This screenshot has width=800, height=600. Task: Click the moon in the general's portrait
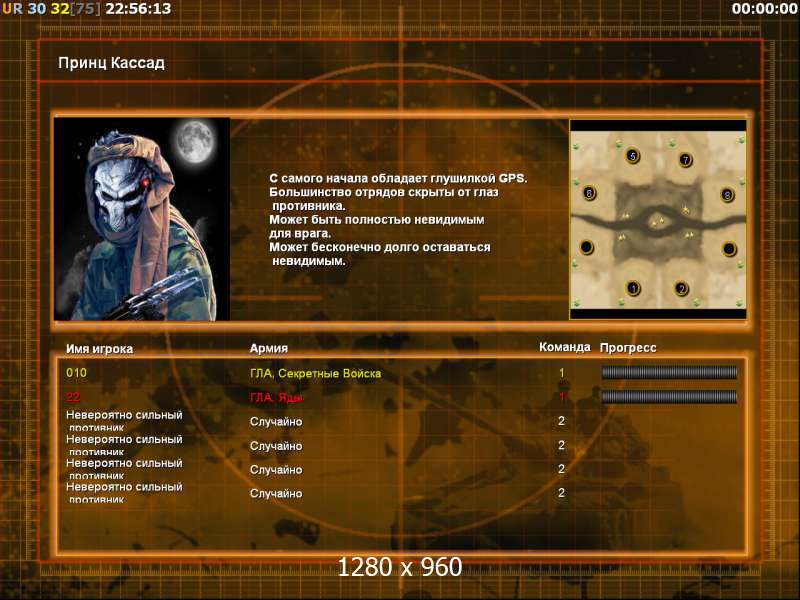pos(195,141)
